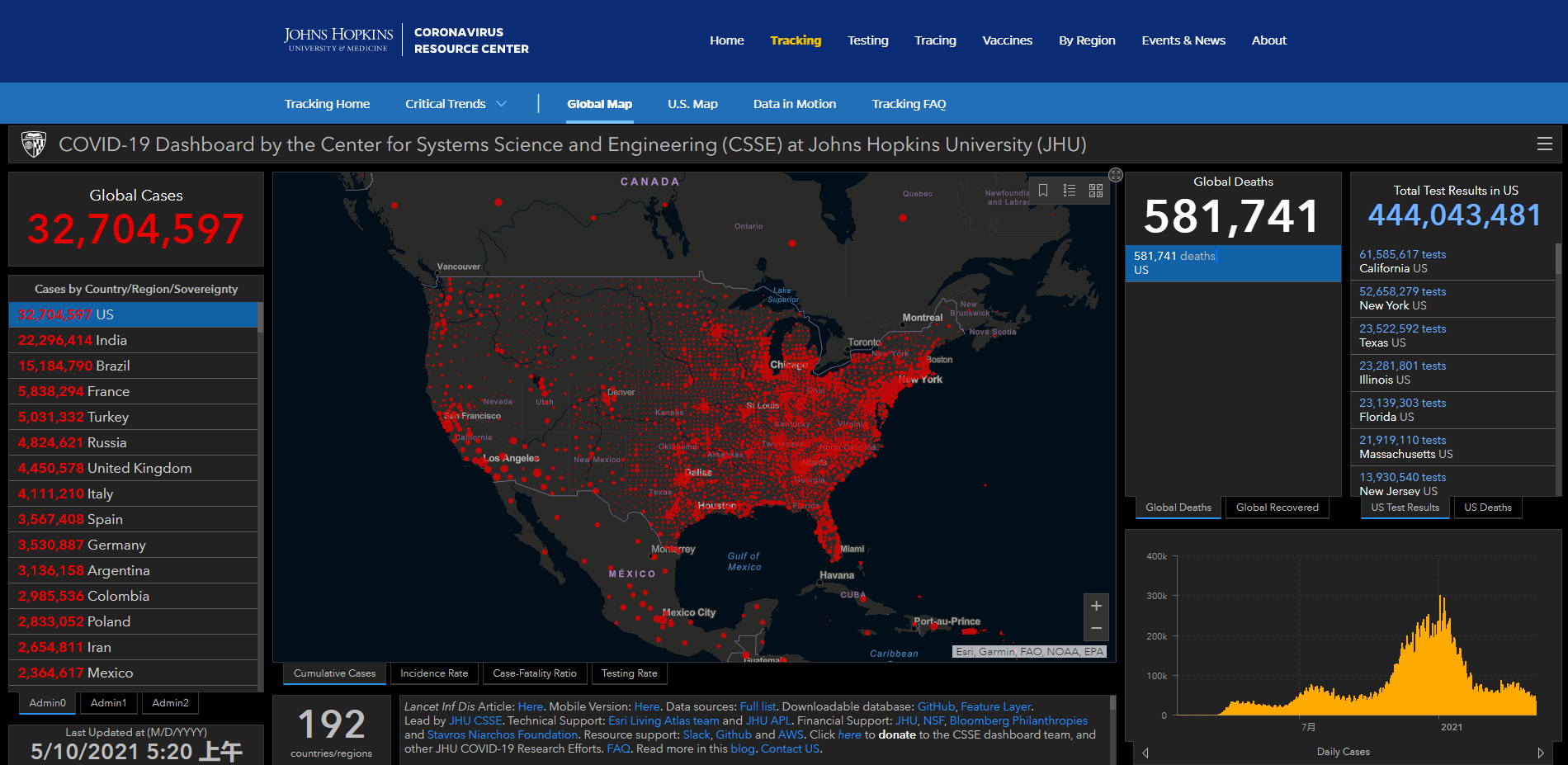Zoom out on the map
Viewport: 1568px width, 765px height.
point(1096,629)
